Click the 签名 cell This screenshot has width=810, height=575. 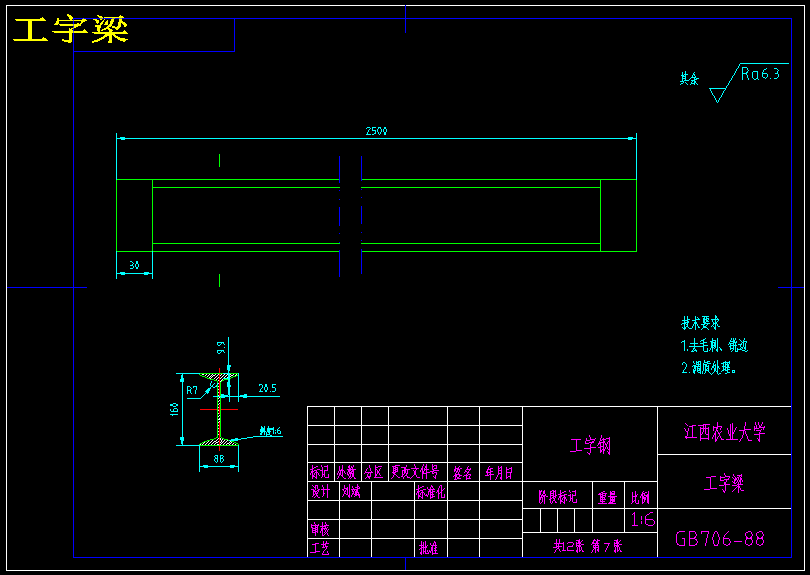(x=463, y=472)
